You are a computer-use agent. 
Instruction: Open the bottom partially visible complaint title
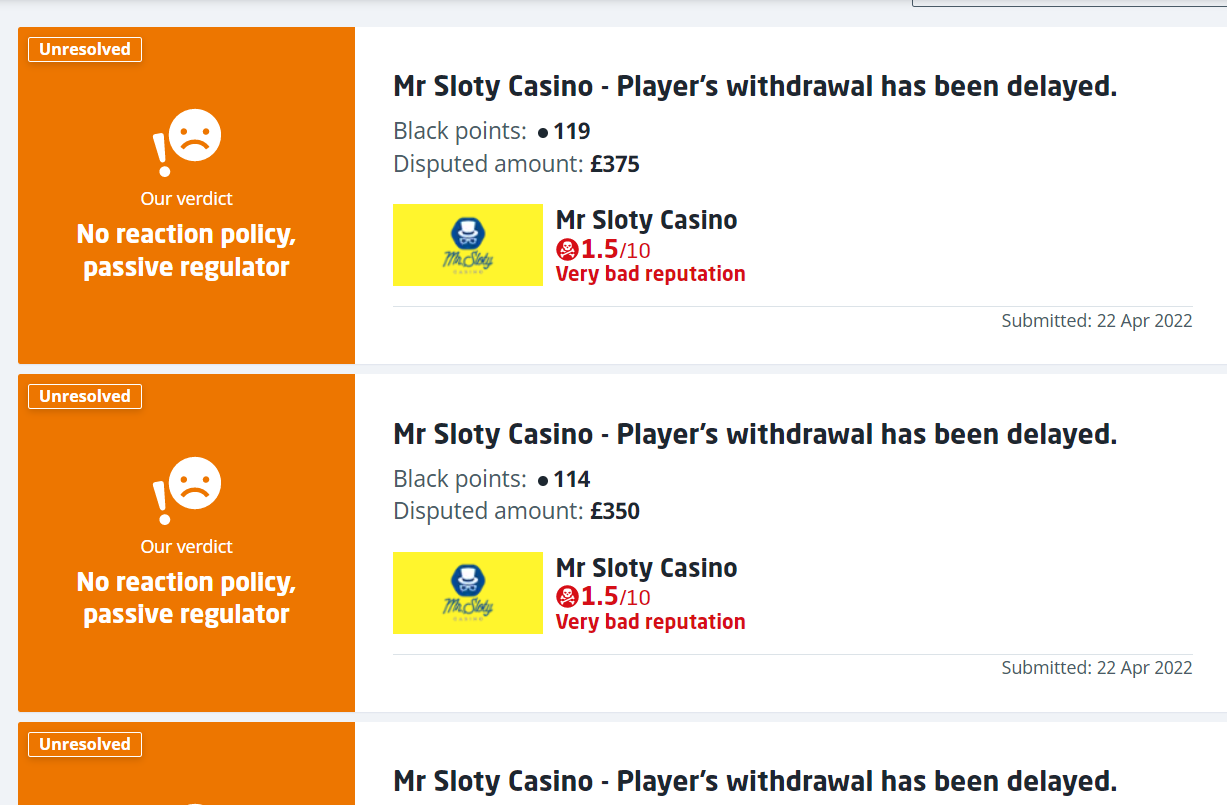click(x=754, y=781)
